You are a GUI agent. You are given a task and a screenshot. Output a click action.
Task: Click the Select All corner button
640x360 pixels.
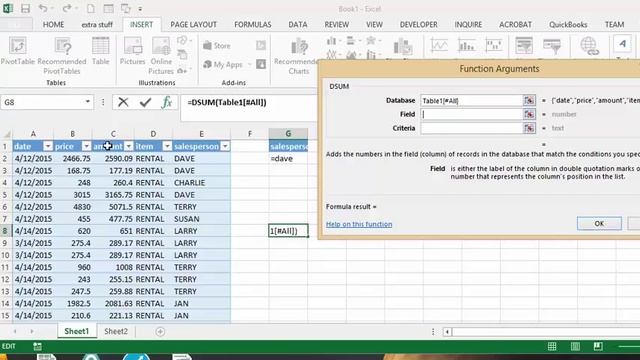[x=6, y=134]
